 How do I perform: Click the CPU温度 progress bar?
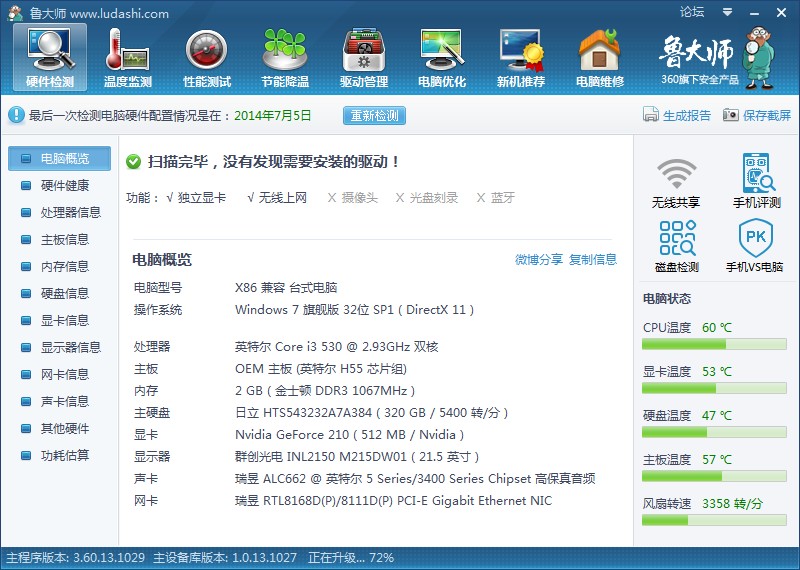coord(714,344)
